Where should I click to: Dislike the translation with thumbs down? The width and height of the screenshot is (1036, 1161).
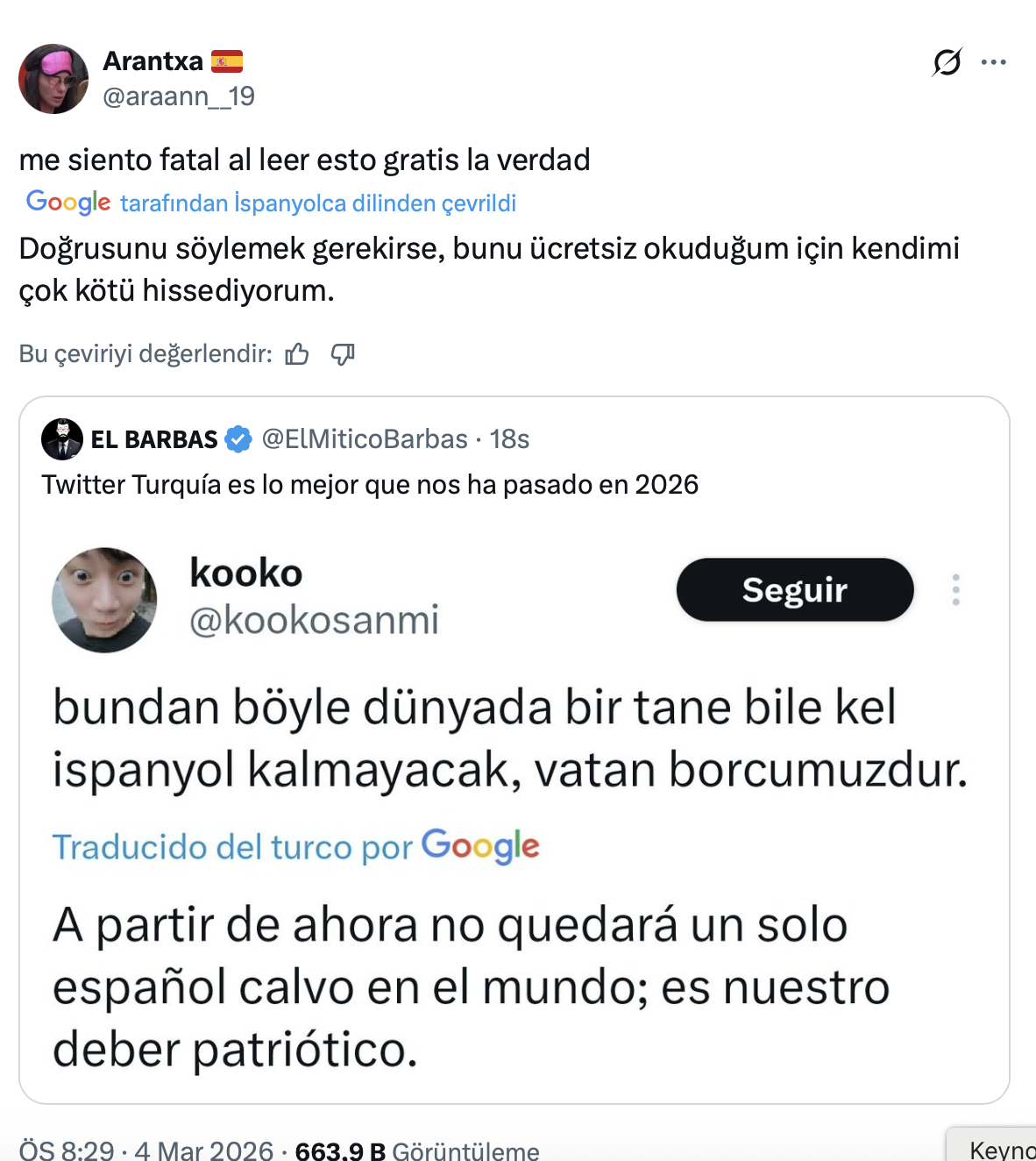(x=342, y=353)
